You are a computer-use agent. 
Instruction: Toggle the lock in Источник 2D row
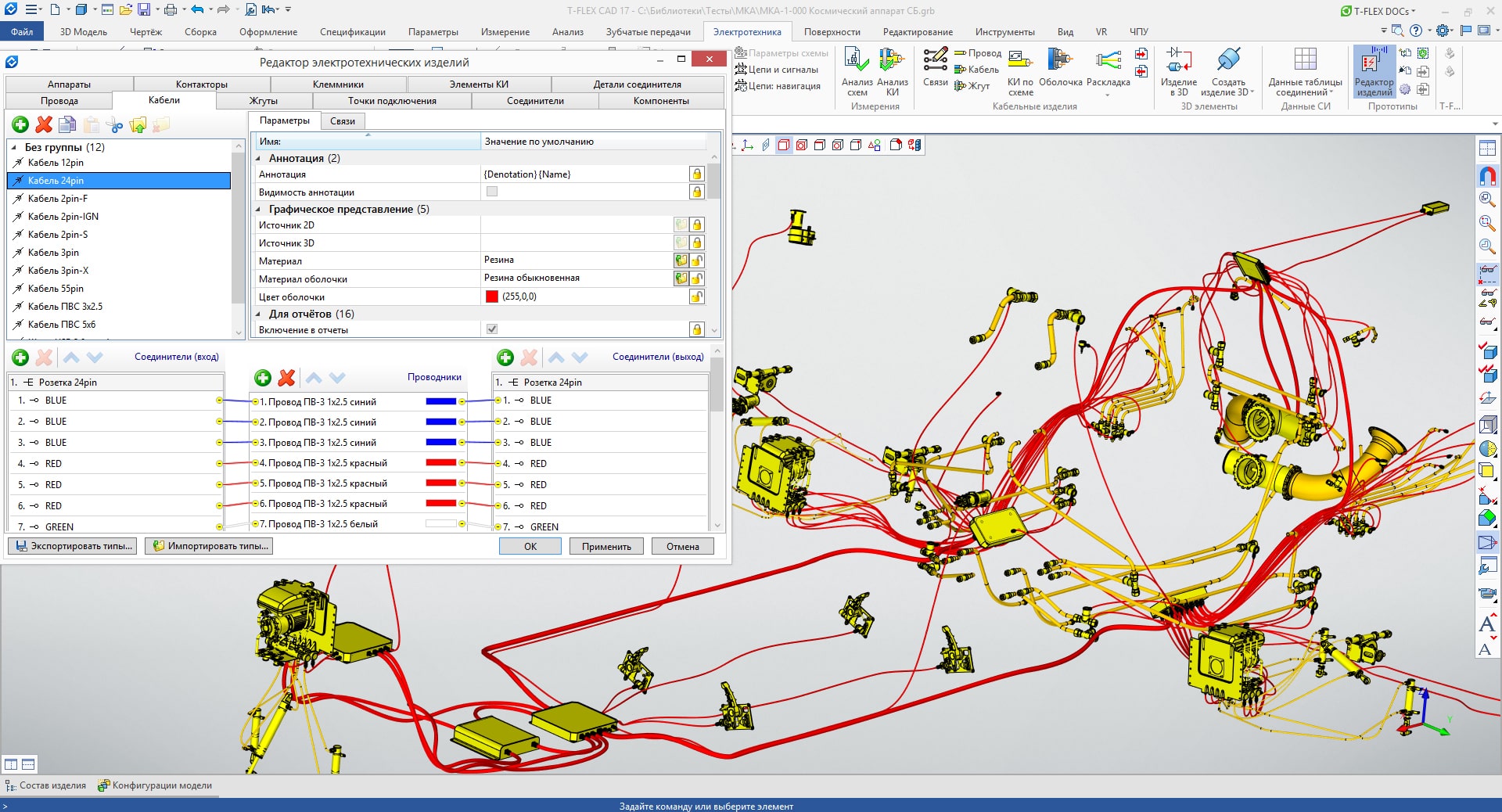697,225
